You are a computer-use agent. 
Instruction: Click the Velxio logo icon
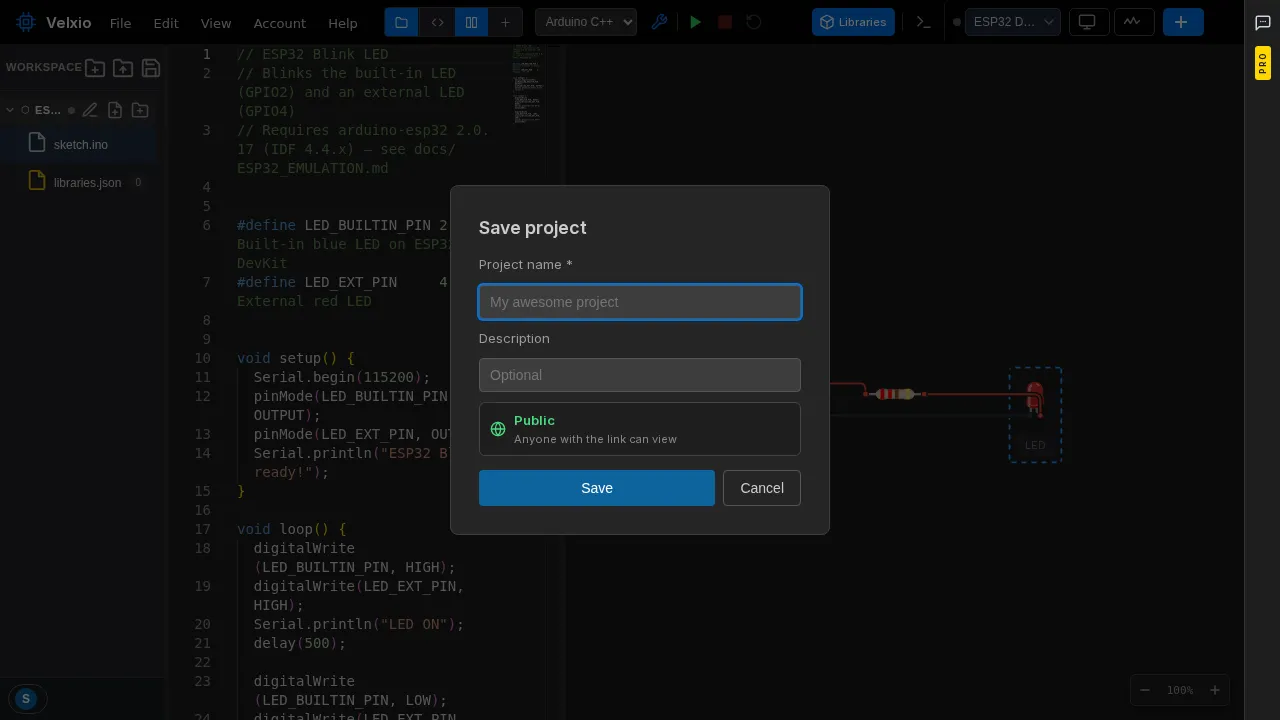(26, 22)
